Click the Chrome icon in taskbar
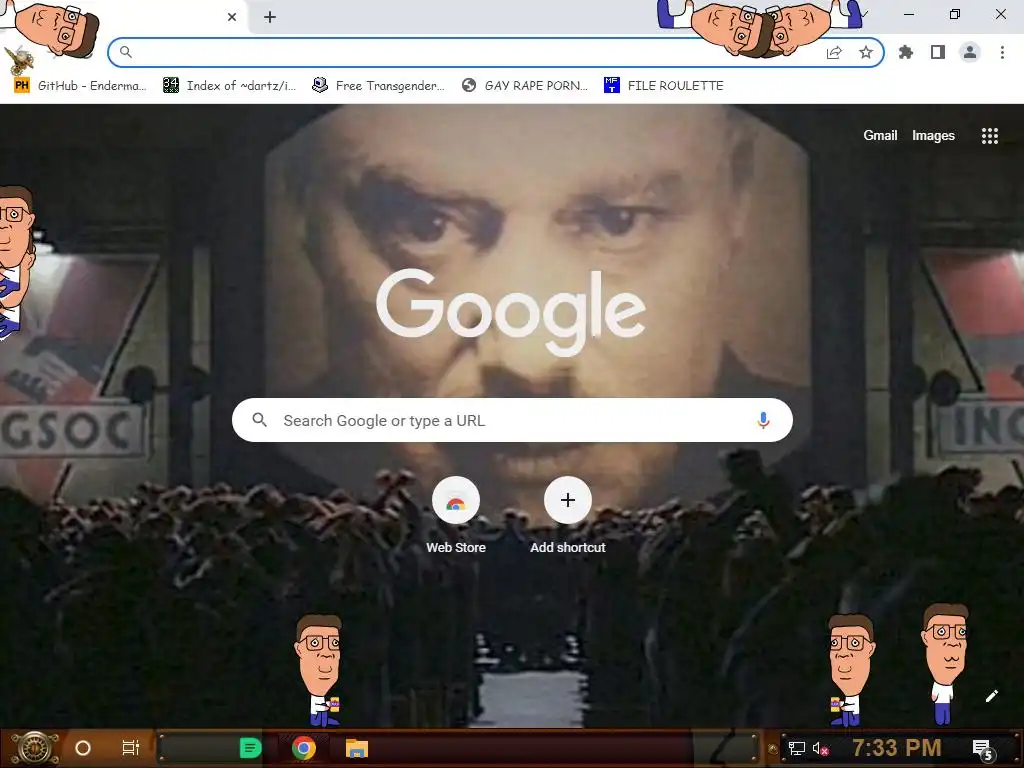This screenshot has height=768, width=1024. (304, 748)
